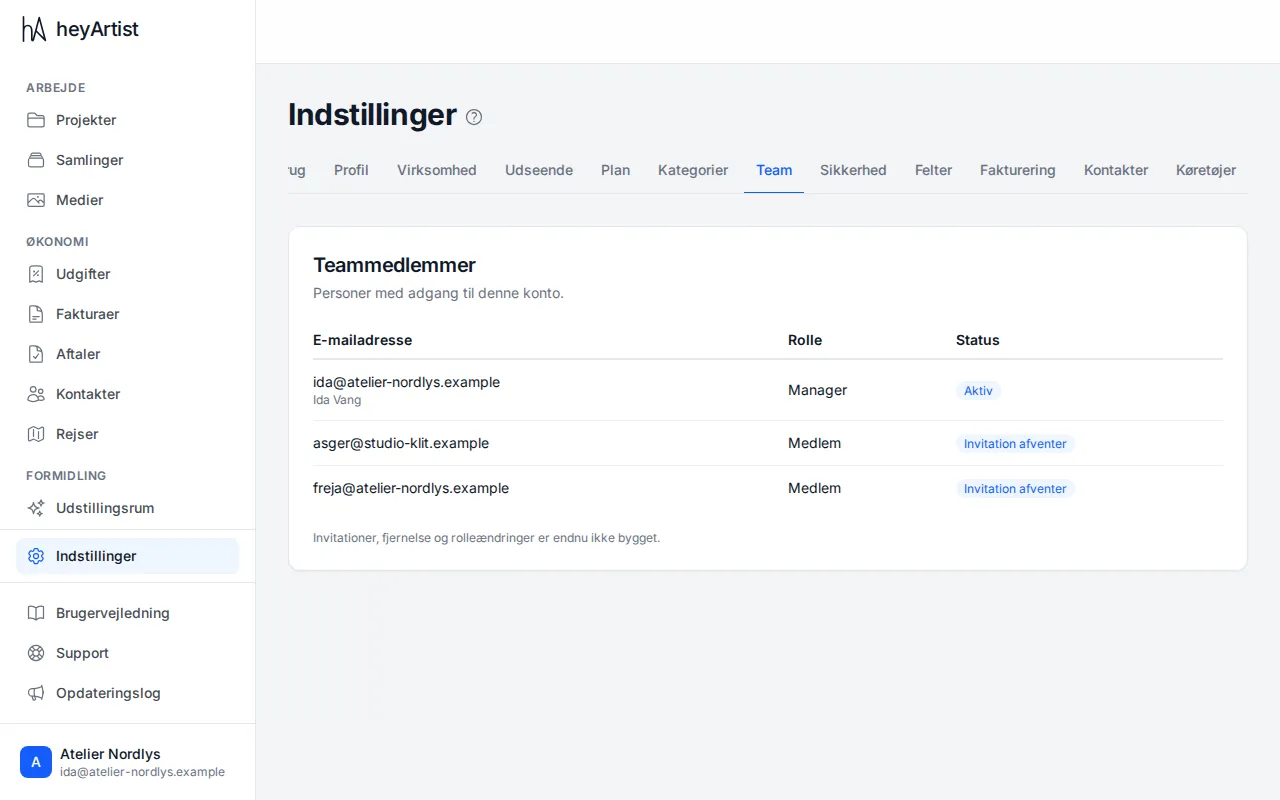The height and width of the screenshot is (800, 1280).
Task: Click the name Ida Vang
Action: (337, 400)
